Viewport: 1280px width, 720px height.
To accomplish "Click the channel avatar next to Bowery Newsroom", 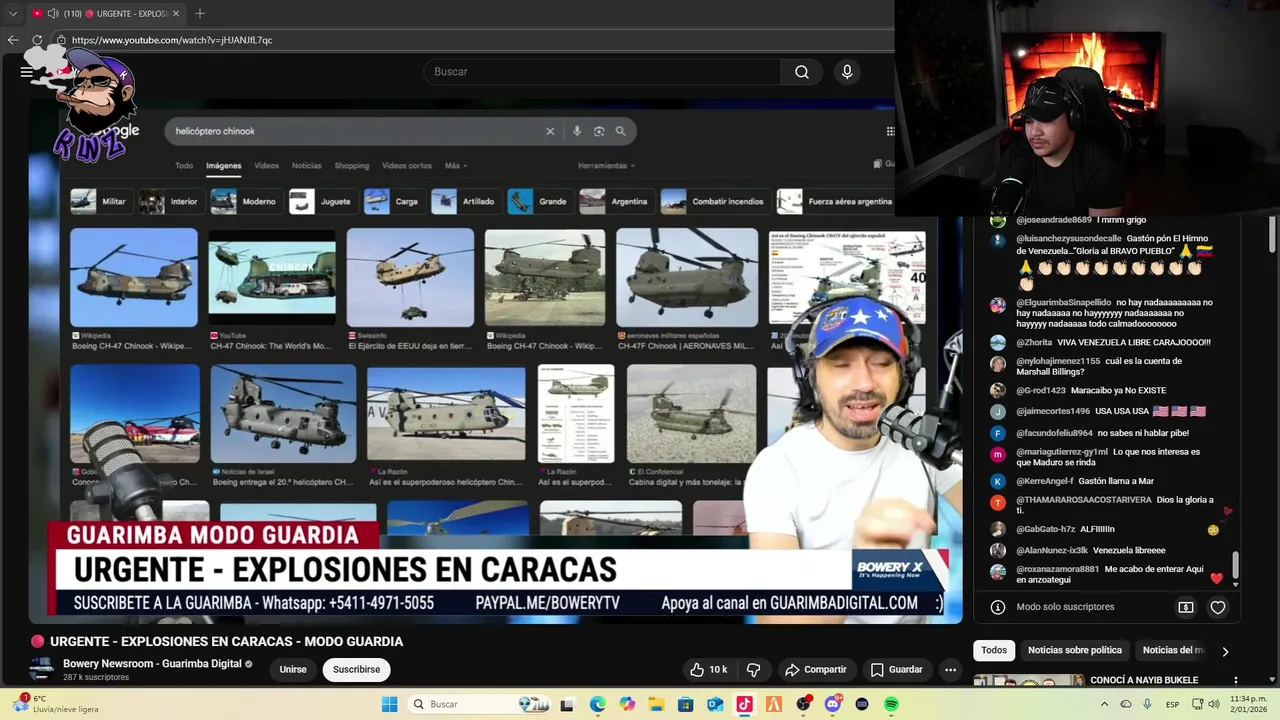I will [x=41, y=669].
